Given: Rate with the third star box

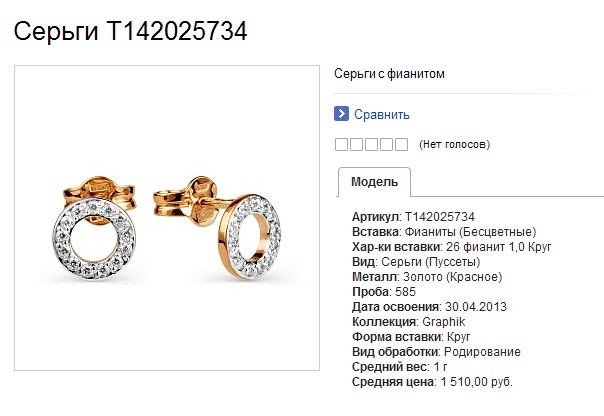Looking at the screenshot, I should tap(371, 145).
